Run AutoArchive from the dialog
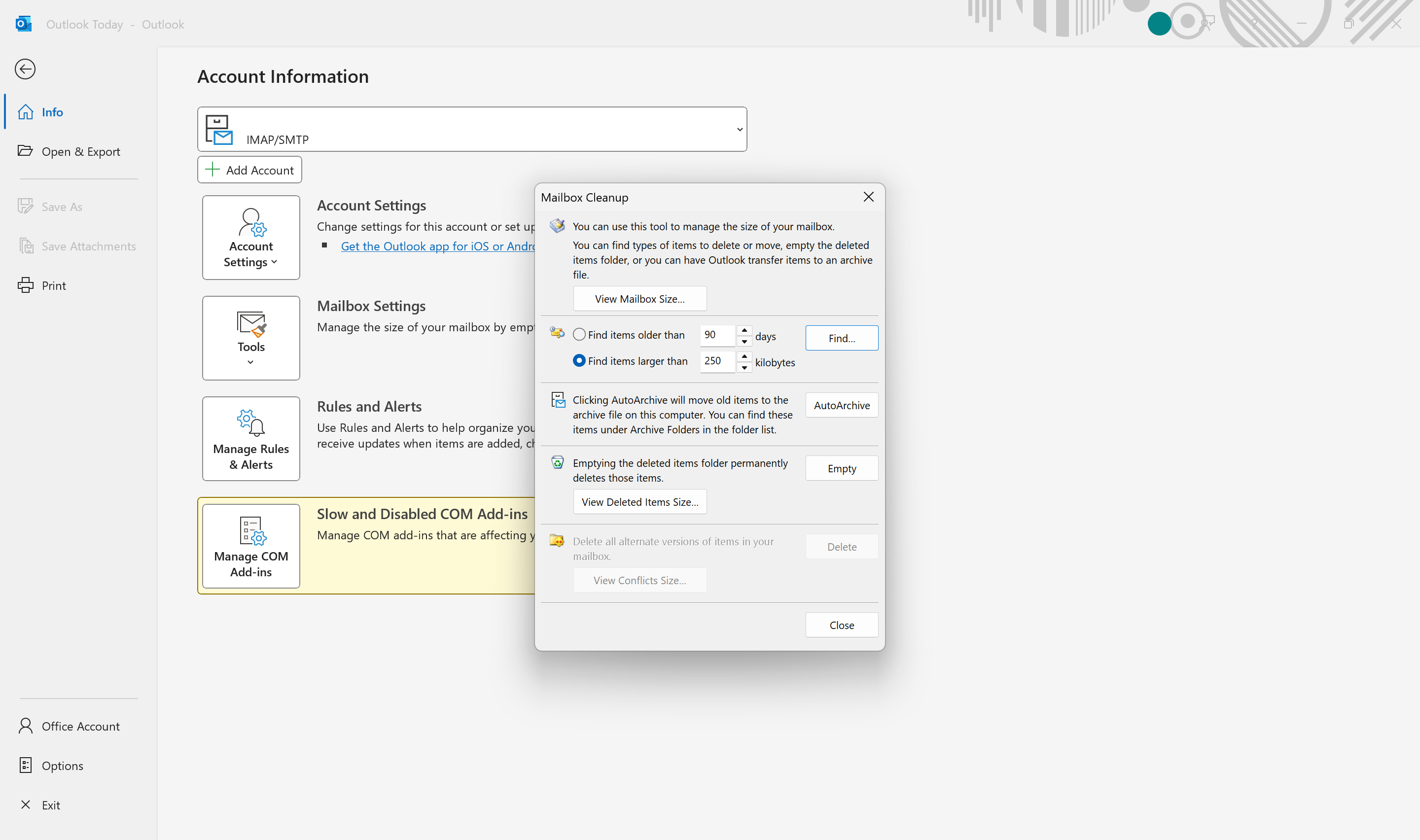 coord(842,405)
